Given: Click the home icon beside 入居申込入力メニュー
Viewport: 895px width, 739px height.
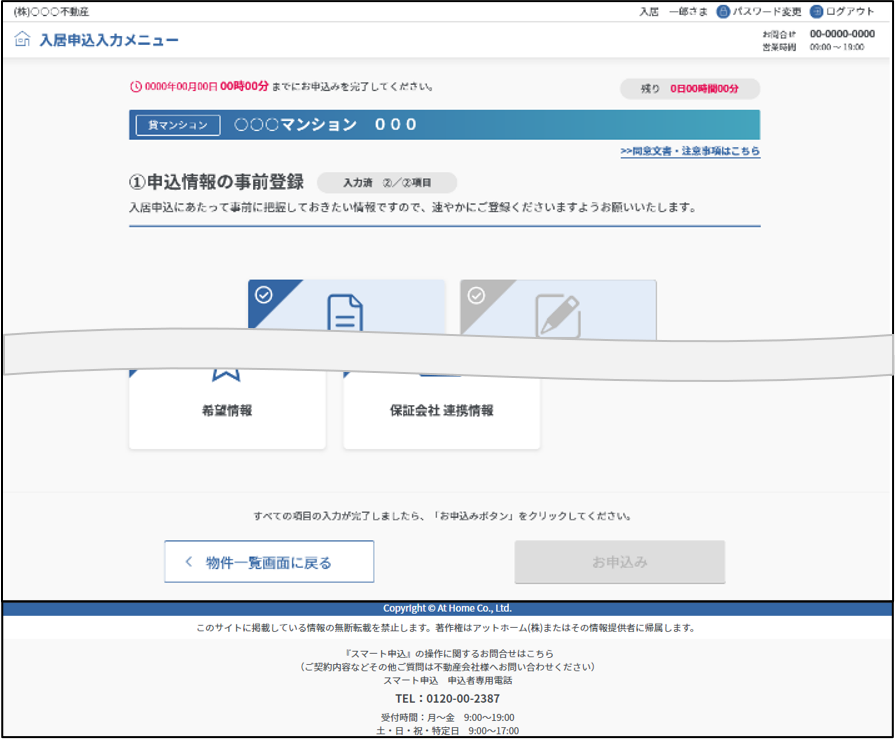Looking at the screenshot, I should pos(22,39).
